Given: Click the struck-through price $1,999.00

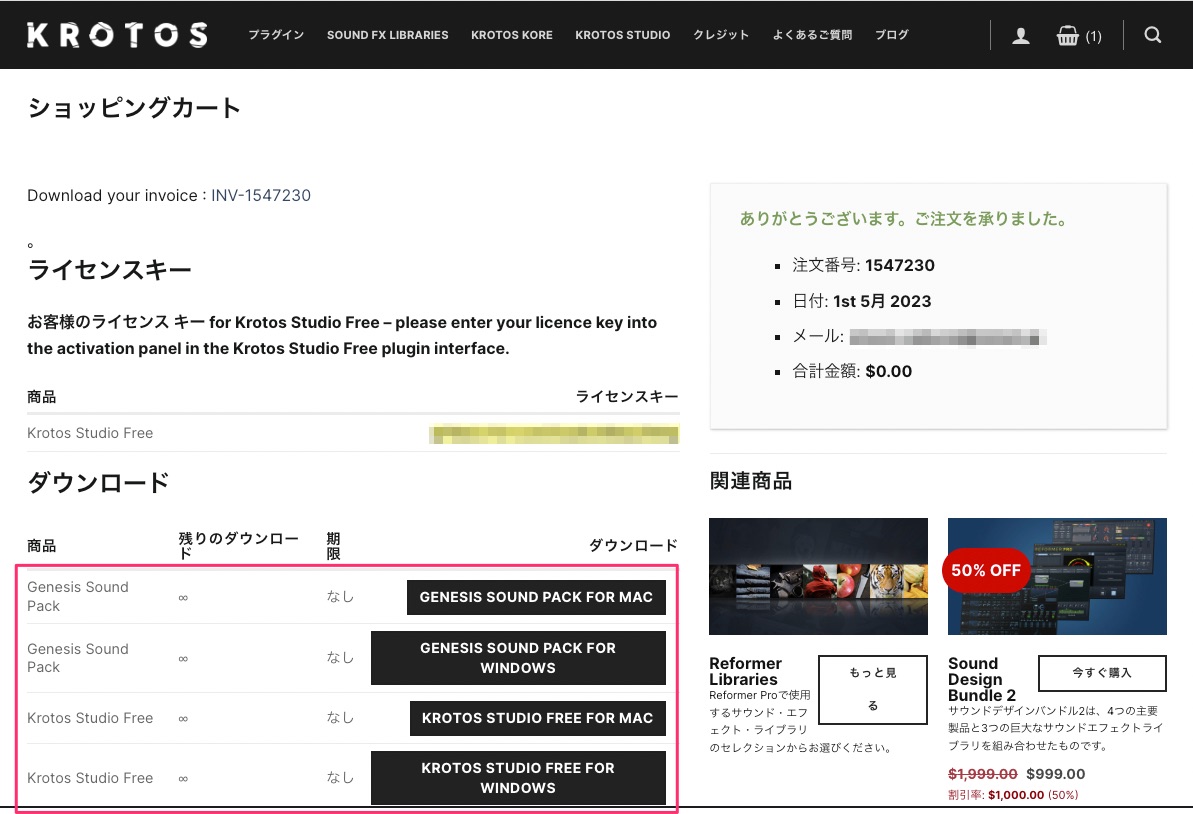Looking at the screenshot, I should 982,774.
